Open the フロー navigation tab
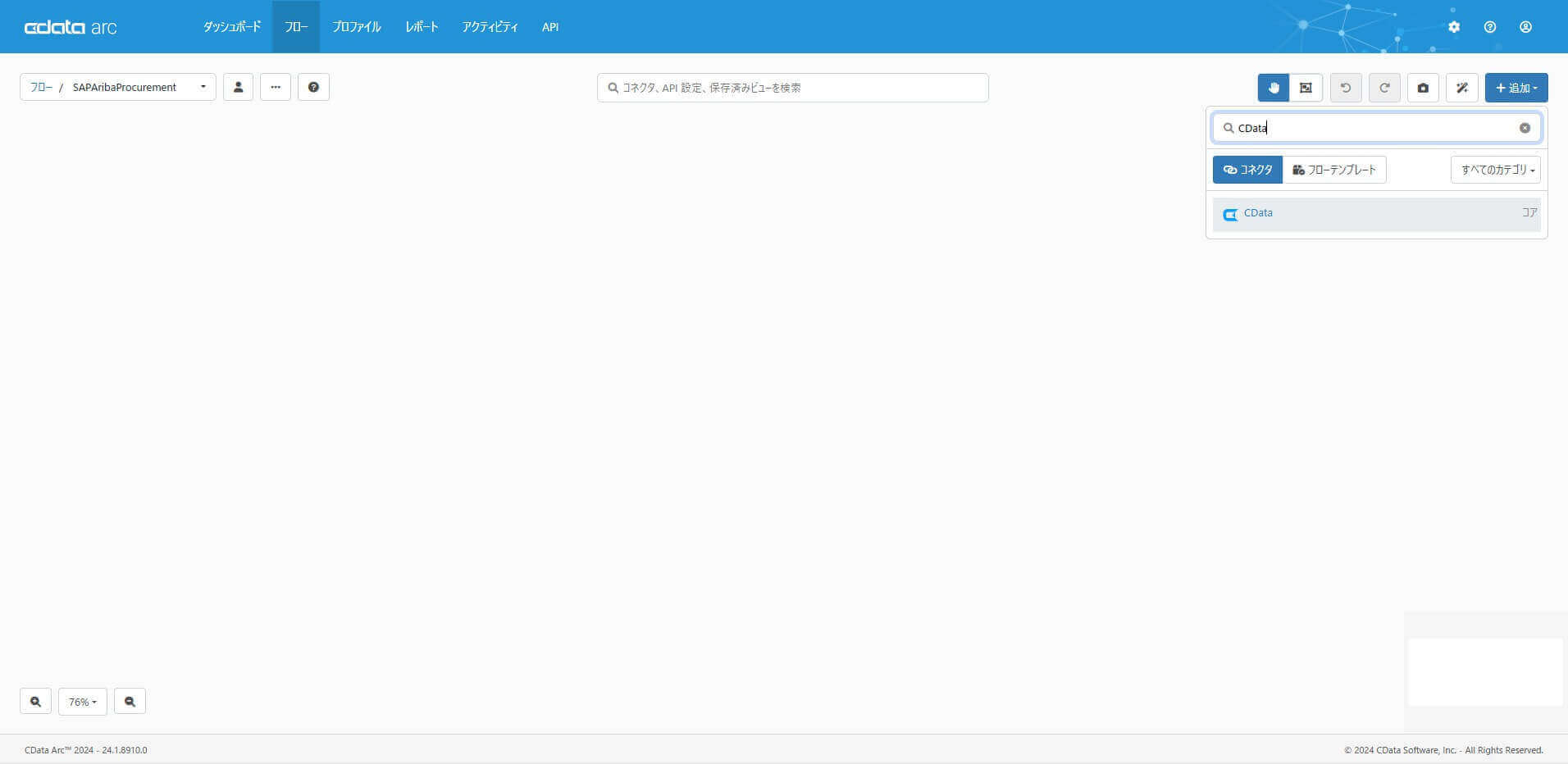Screen dimensions: 1568x764 click(296, 27)
